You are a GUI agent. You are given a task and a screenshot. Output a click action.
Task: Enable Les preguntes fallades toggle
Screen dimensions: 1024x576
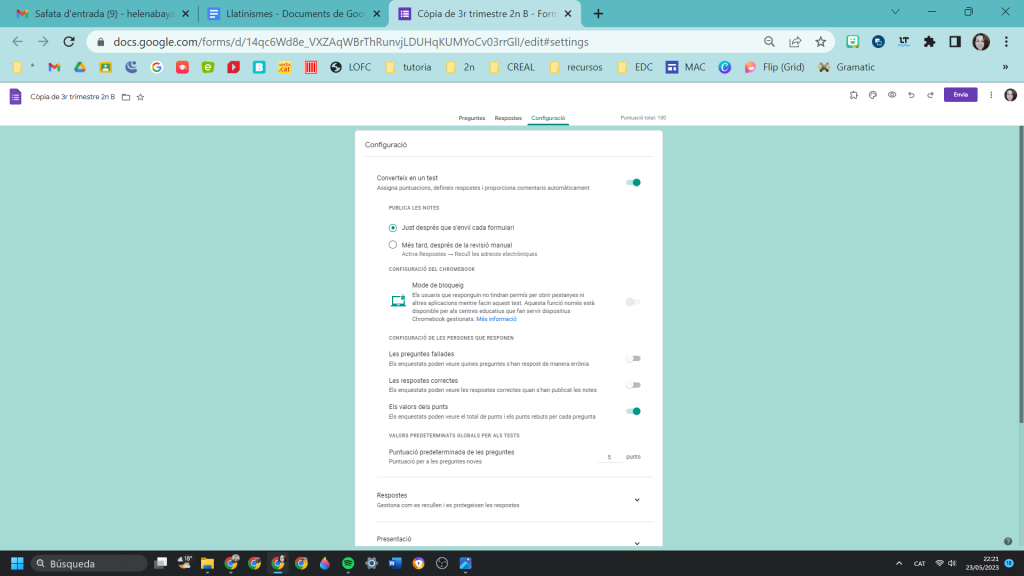tap(632, 358)
